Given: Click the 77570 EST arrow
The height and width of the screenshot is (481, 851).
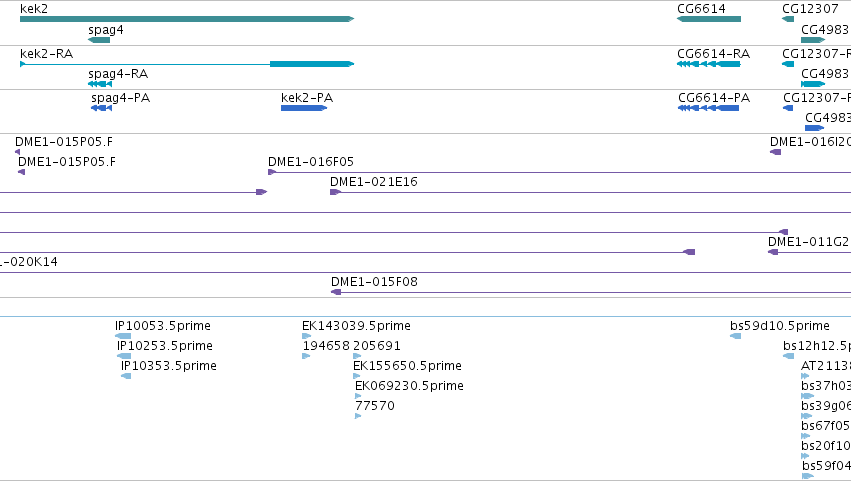Looking at the screenshot, I should (x=358, y=416).
